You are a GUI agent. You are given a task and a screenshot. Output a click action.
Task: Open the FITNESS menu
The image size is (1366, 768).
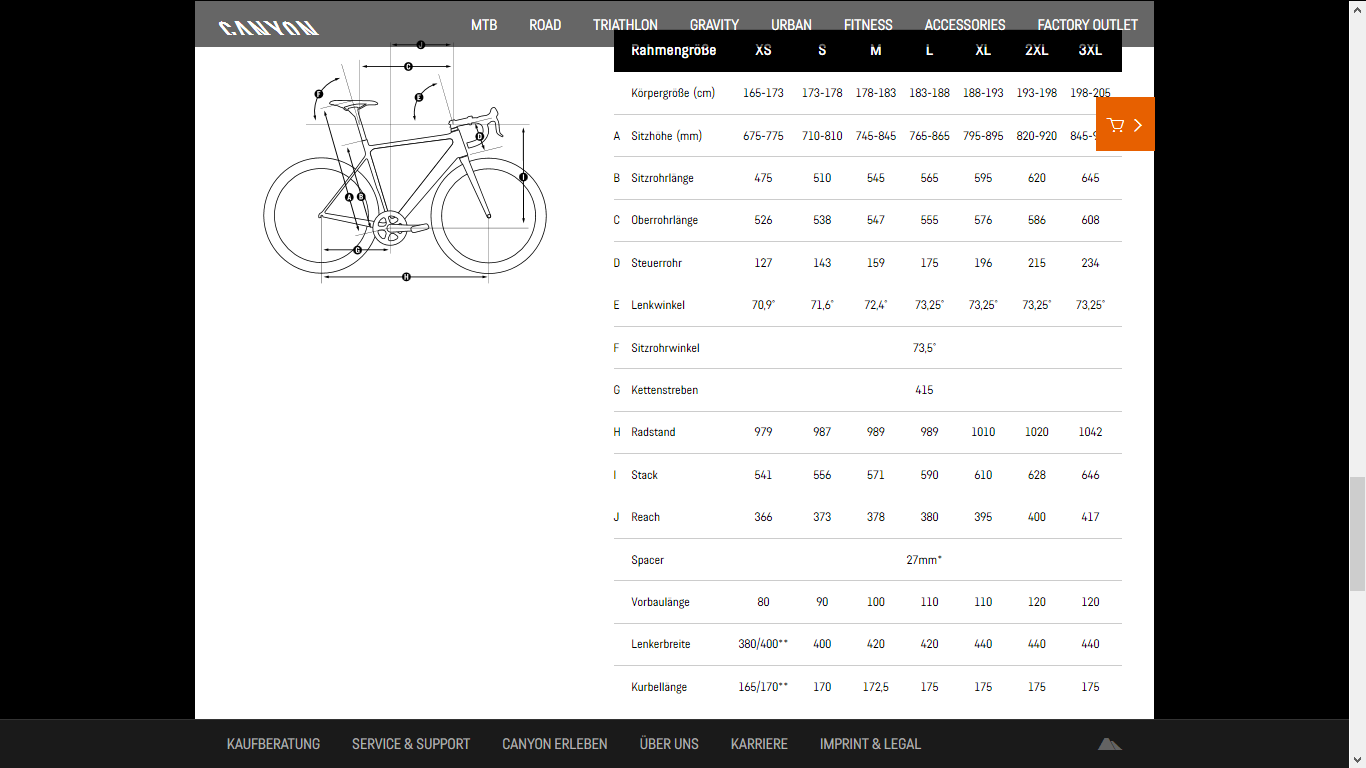click(x=868, y=25)
